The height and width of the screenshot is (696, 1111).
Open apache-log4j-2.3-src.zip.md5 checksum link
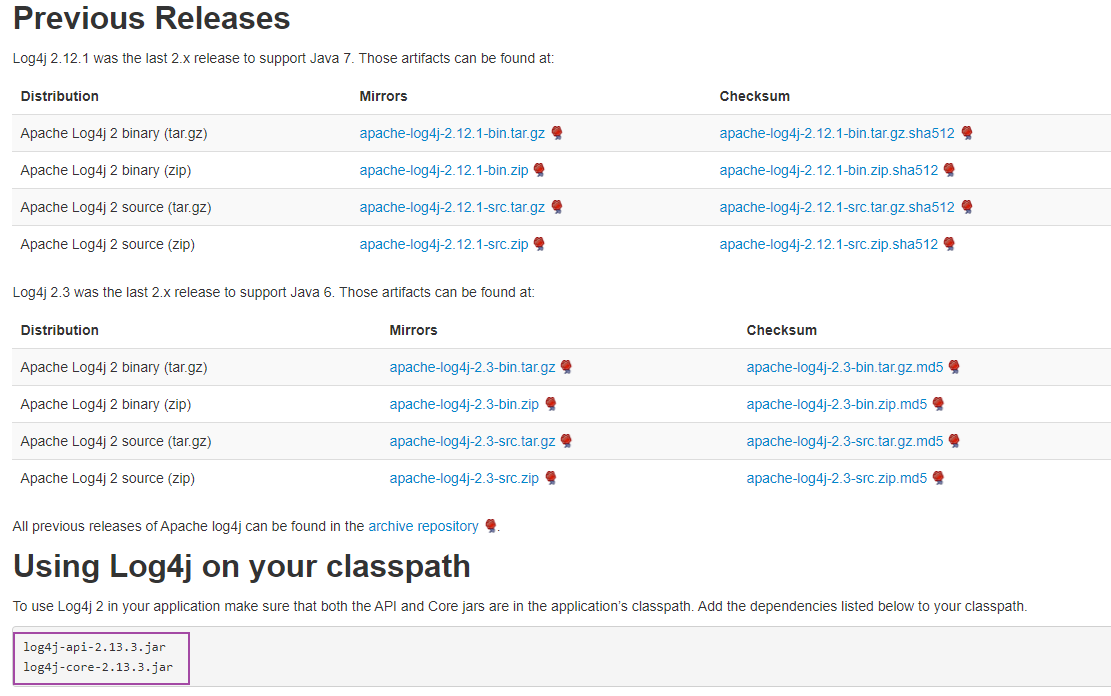click(837, 478)
